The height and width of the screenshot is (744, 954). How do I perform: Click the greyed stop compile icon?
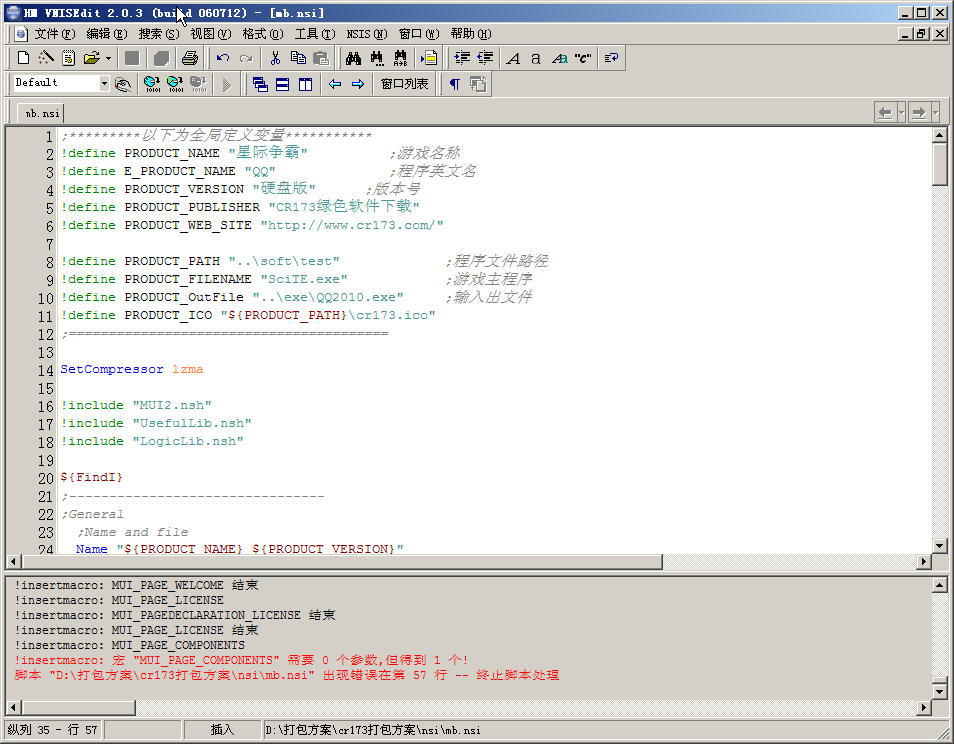pyautogui.click(x=198, y=84)
